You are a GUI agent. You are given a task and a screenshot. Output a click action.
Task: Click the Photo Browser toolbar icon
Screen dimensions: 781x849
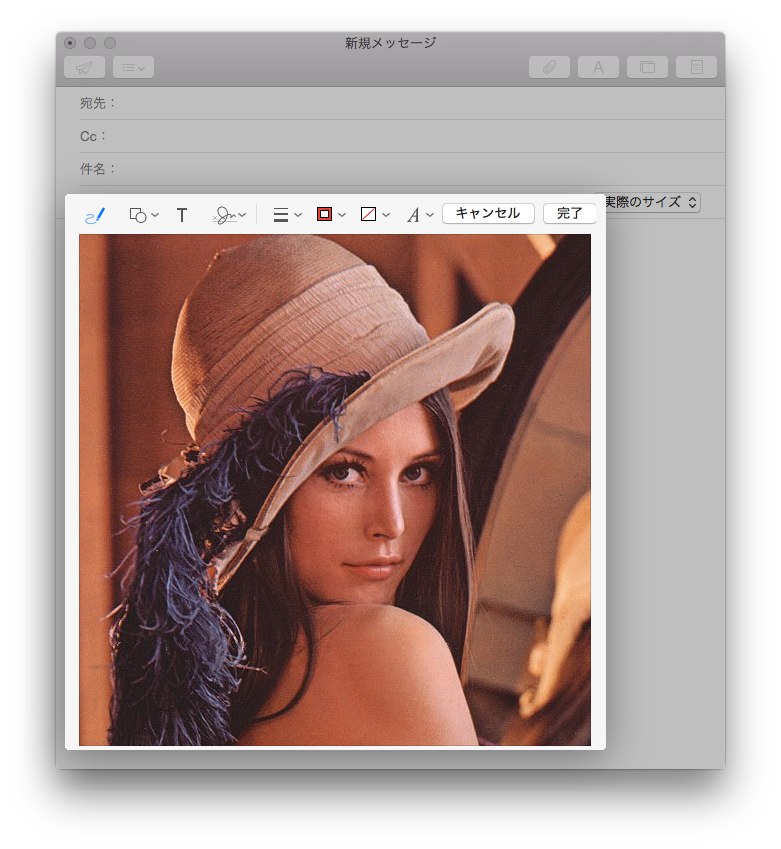[647, 67]
